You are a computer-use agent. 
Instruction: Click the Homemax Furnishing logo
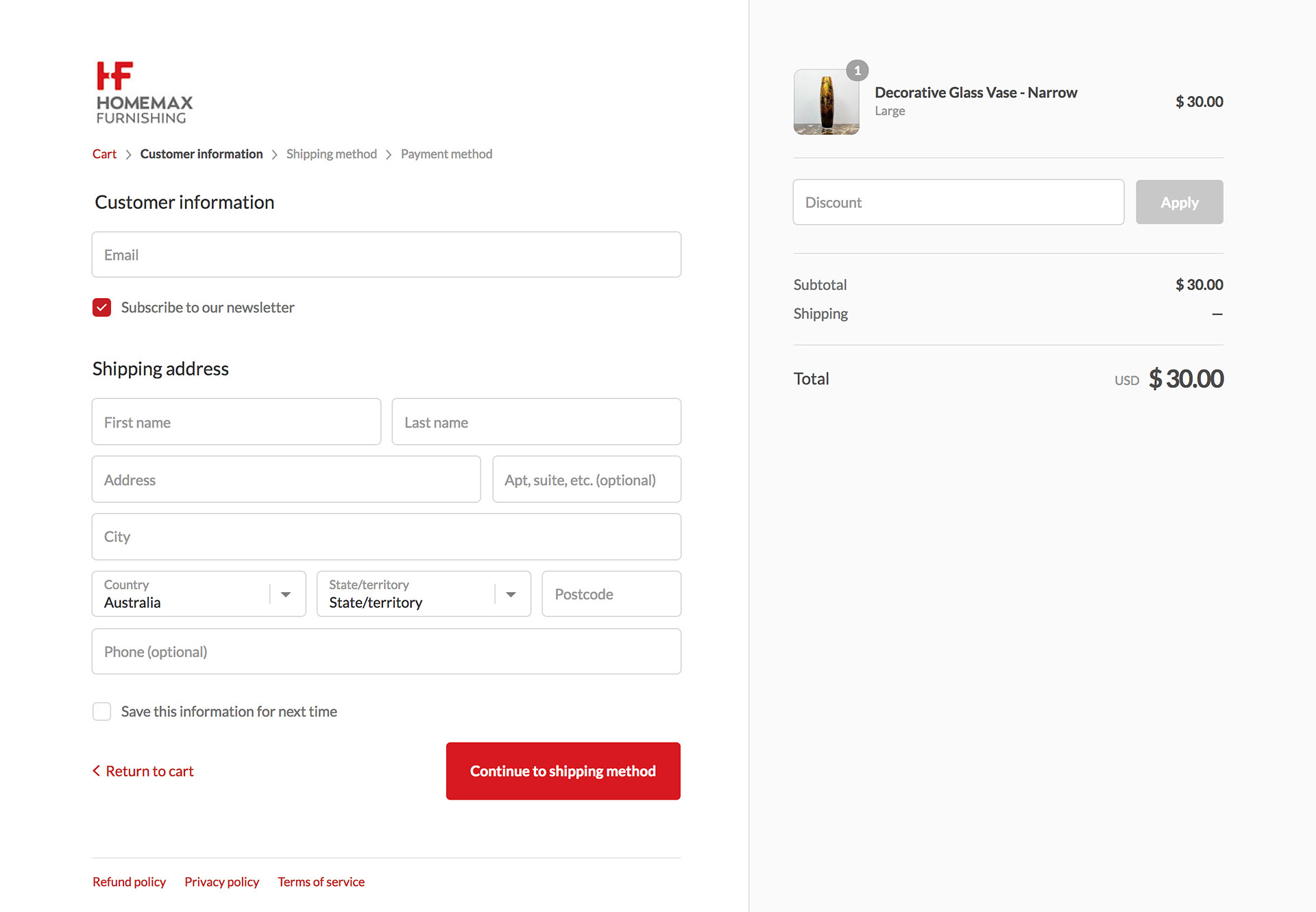[144, 93]
